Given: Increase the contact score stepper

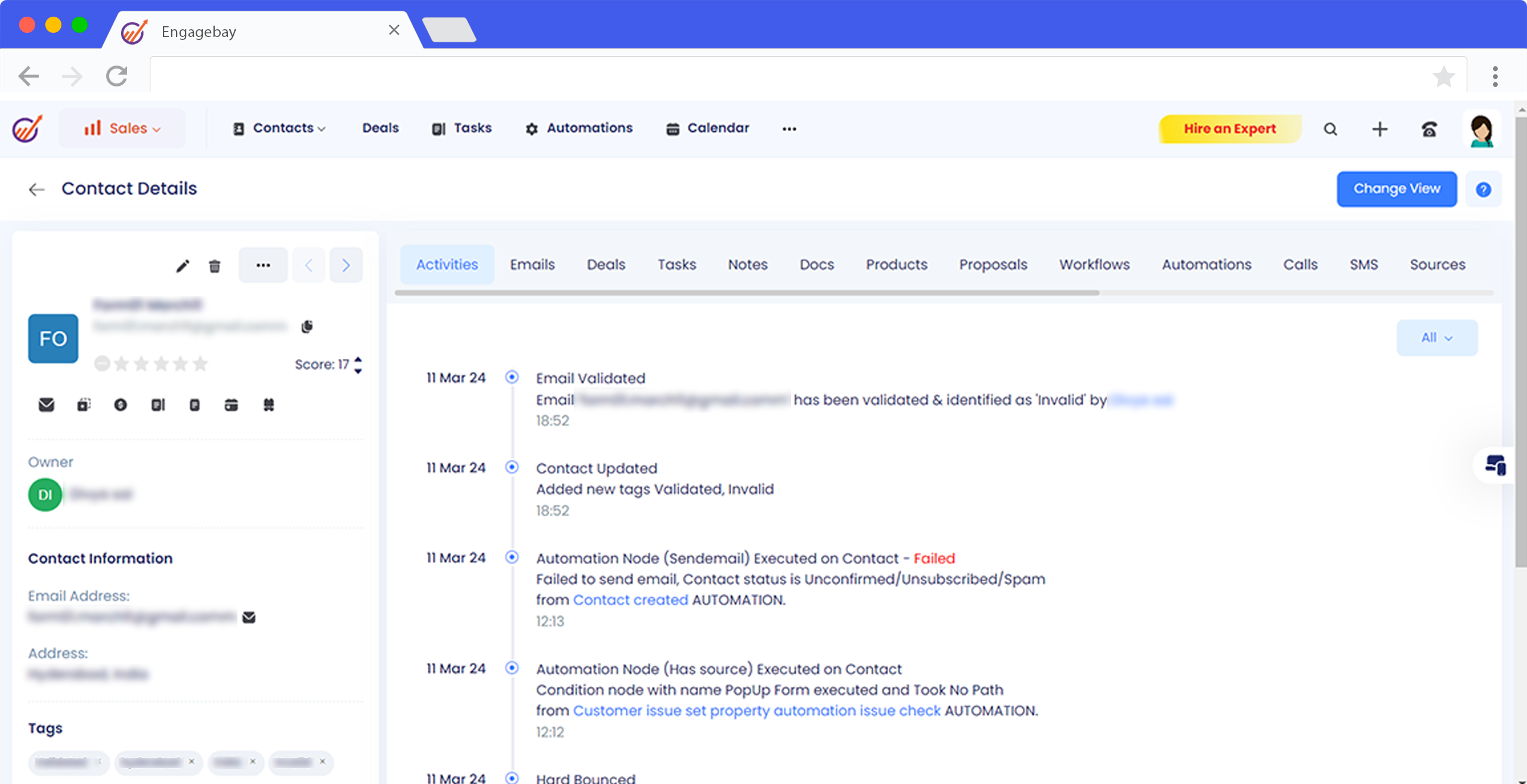Looking at the screenshot, I should [x=358, y=359].
